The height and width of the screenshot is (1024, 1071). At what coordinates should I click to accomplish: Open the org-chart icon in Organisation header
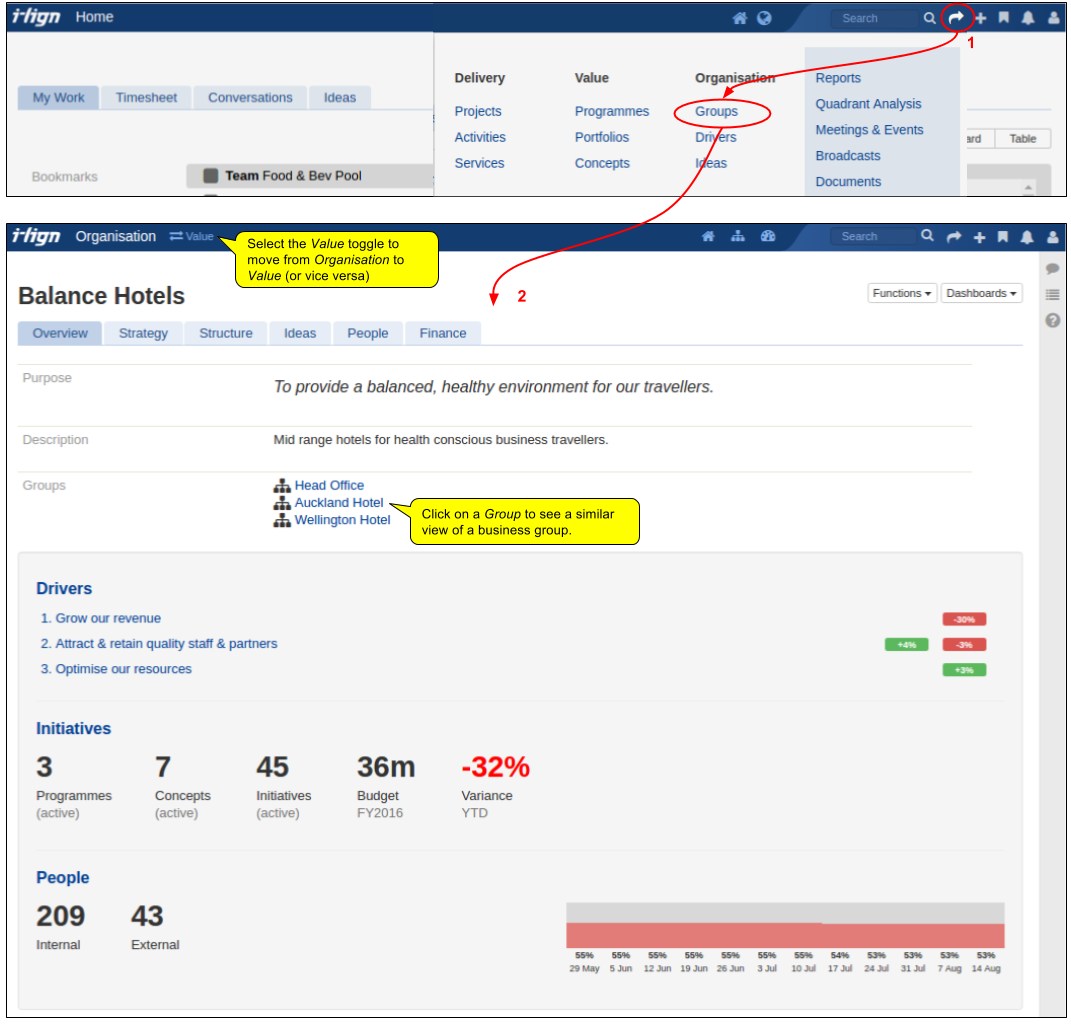pos(738,237)
